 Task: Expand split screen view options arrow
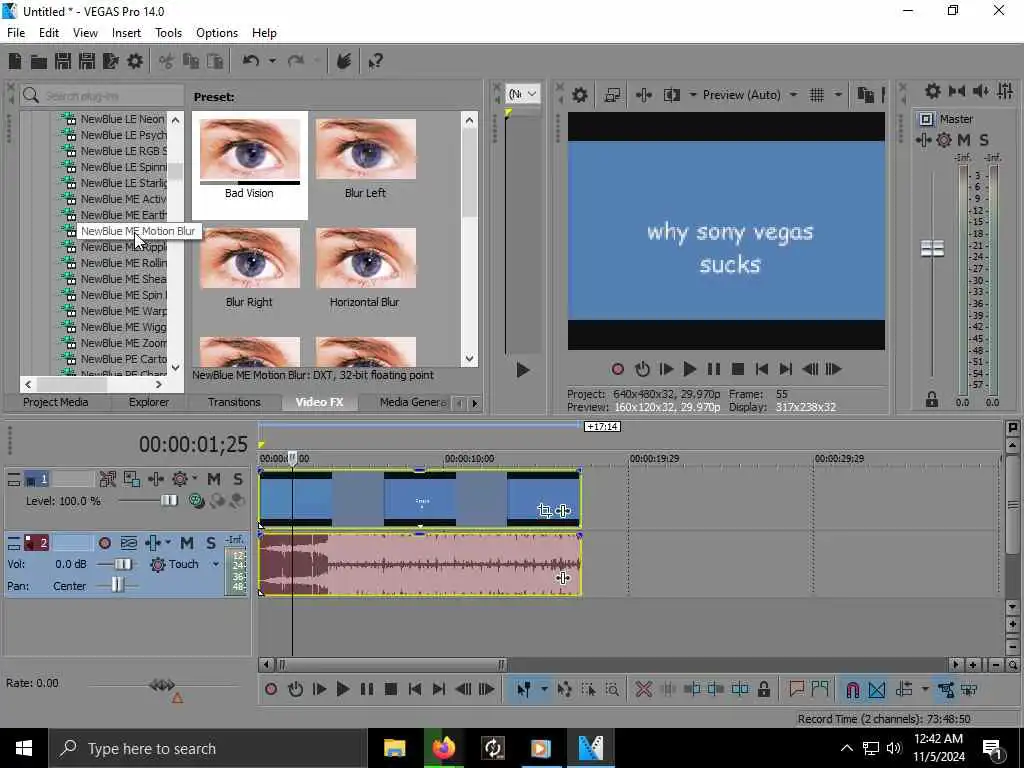693,95
